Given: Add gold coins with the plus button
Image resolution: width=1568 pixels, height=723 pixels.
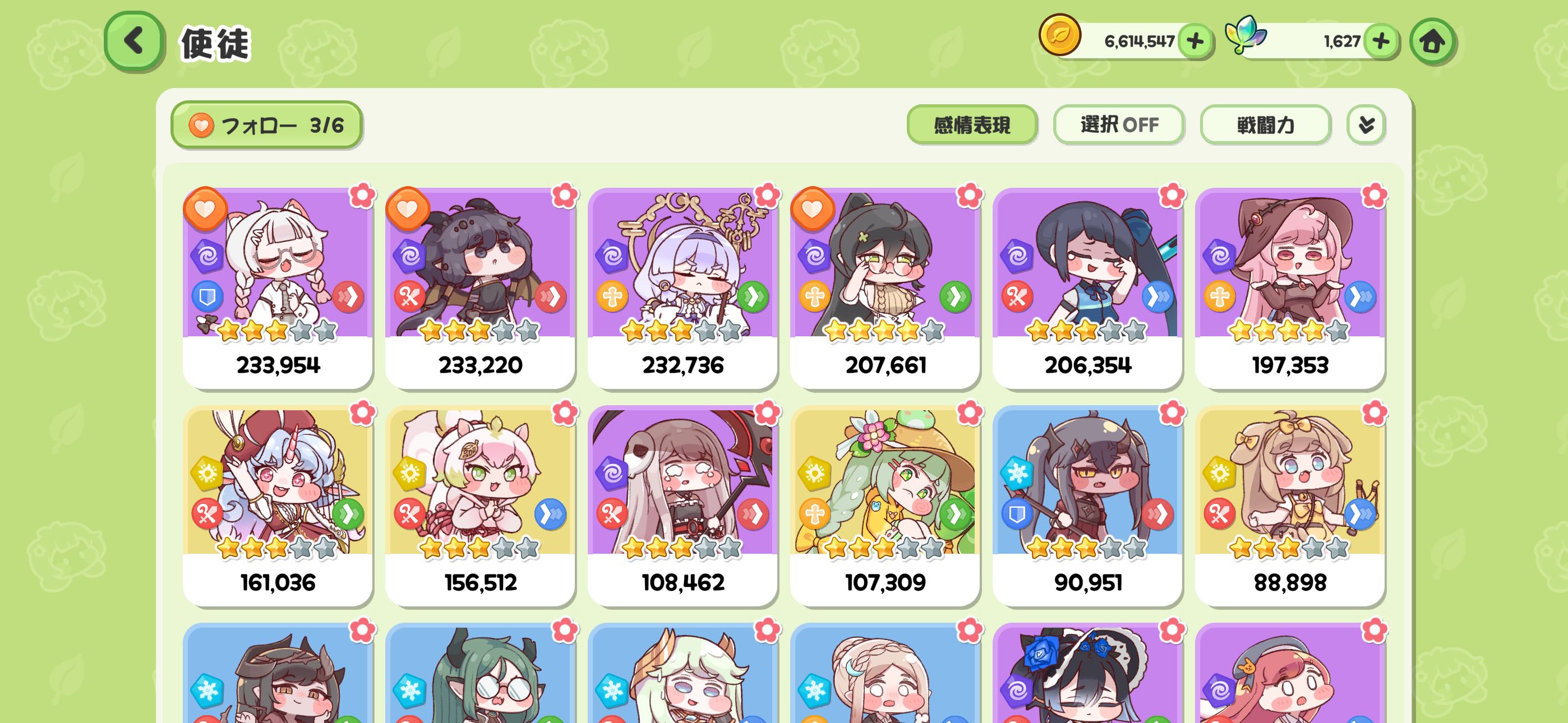Looking at the screenshot, I should 1195,41.
